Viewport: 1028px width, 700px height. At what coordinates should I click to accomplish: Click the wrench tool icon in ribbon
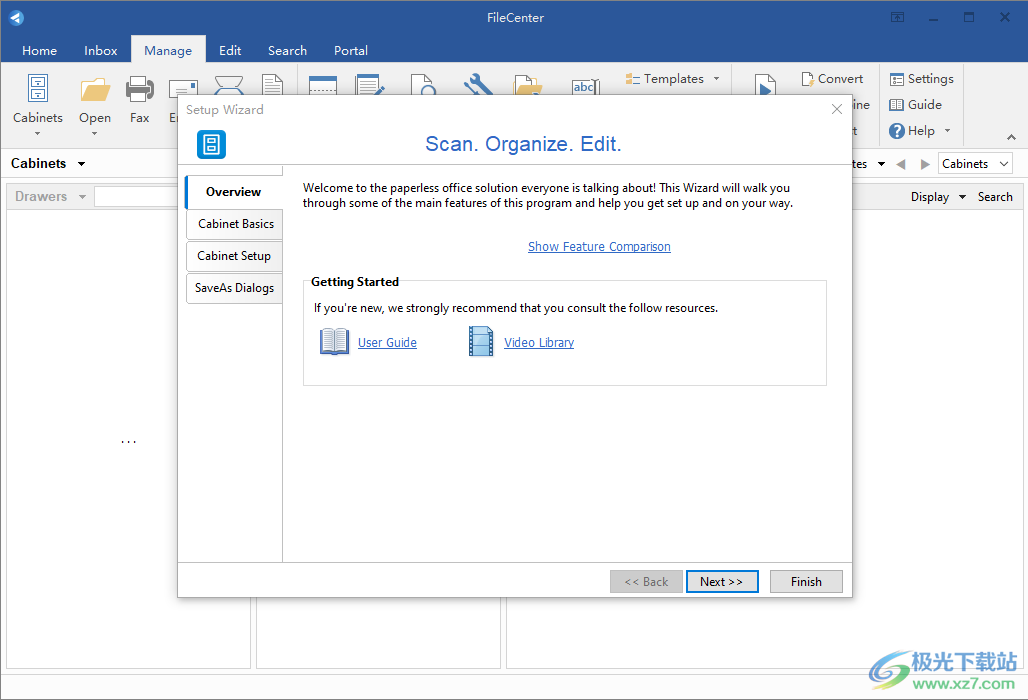click(x=478, y=85)
